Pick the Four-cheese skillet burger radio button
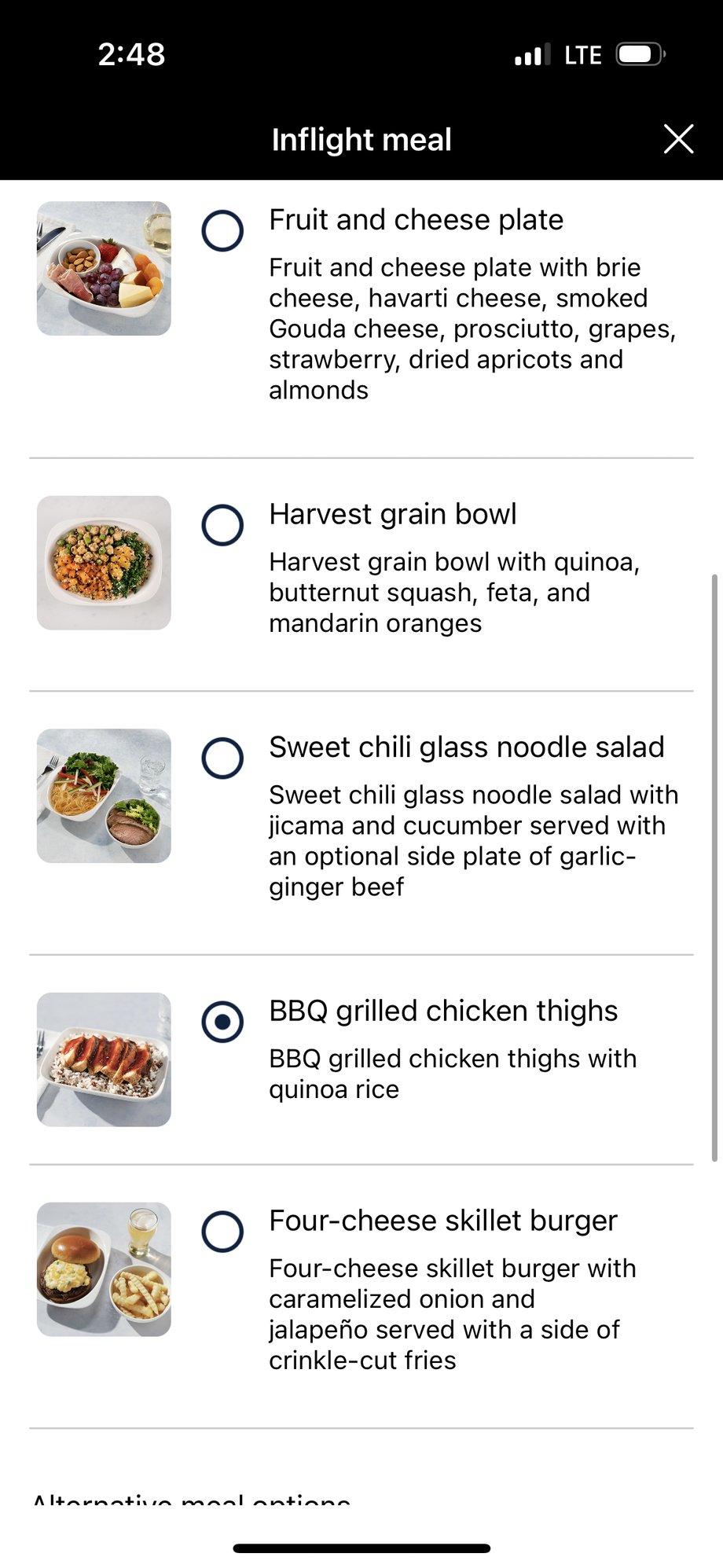 coord(222,1232)
